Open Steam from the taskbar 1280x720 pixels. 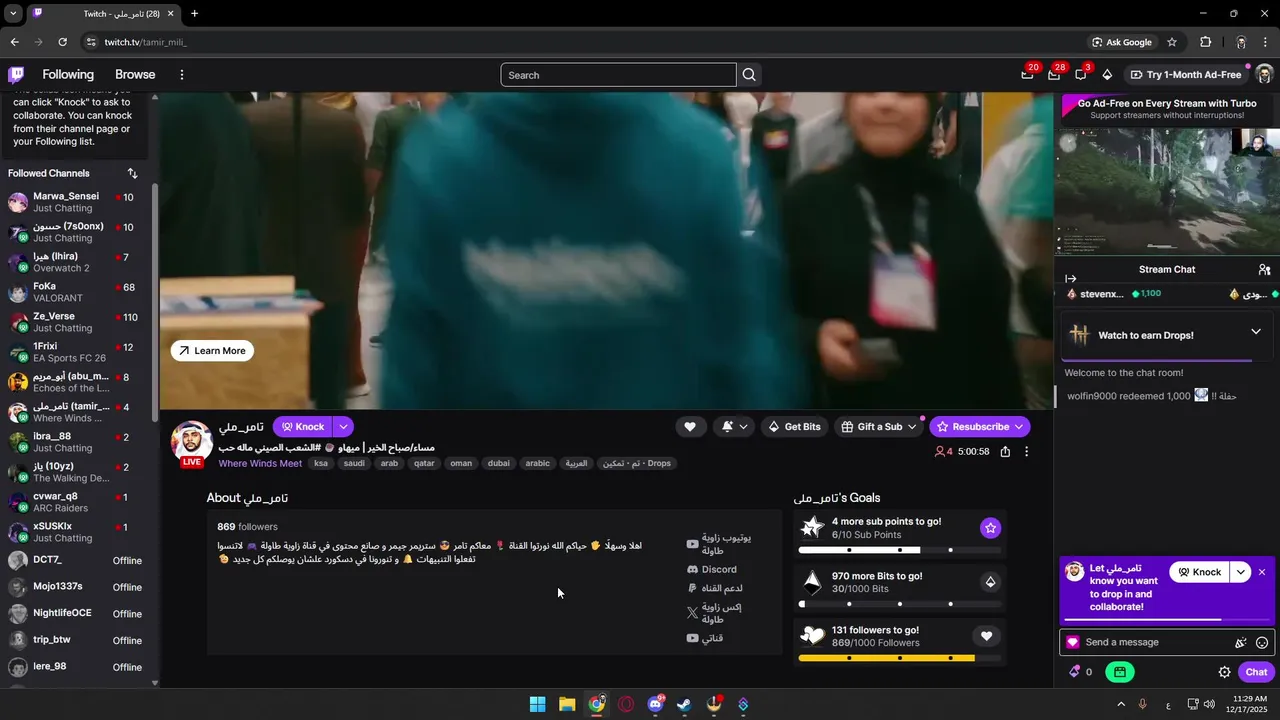coord(684,704)
